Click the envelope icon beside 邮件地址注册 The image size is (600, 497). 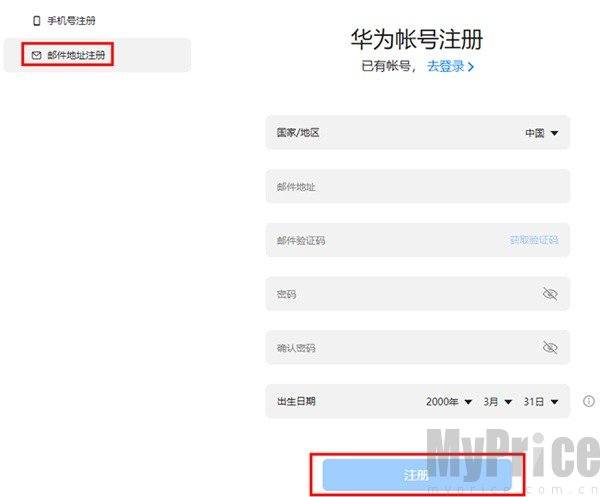pyautogui.click(x=36, y=55)
